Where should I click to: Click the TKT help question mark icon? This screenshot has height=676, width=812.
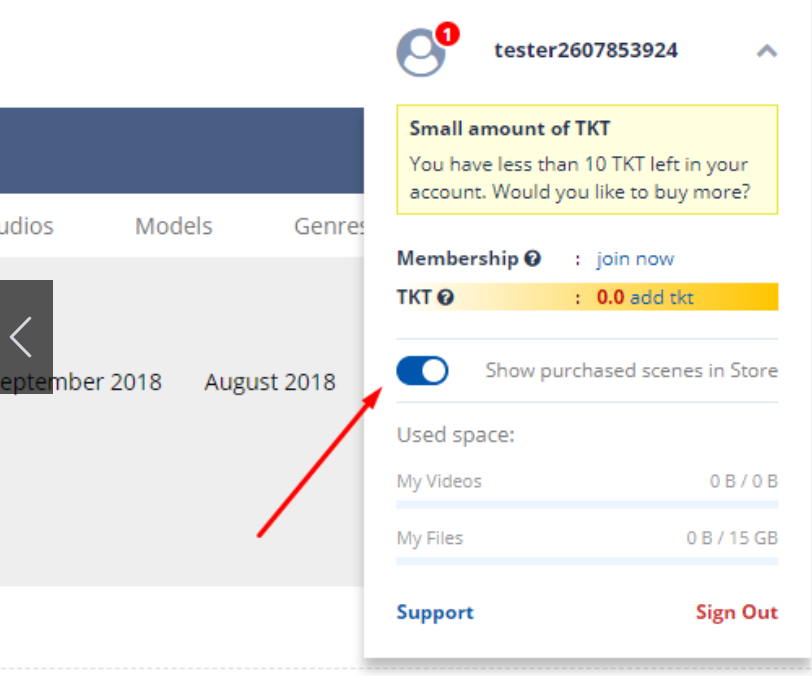[446, 297]
